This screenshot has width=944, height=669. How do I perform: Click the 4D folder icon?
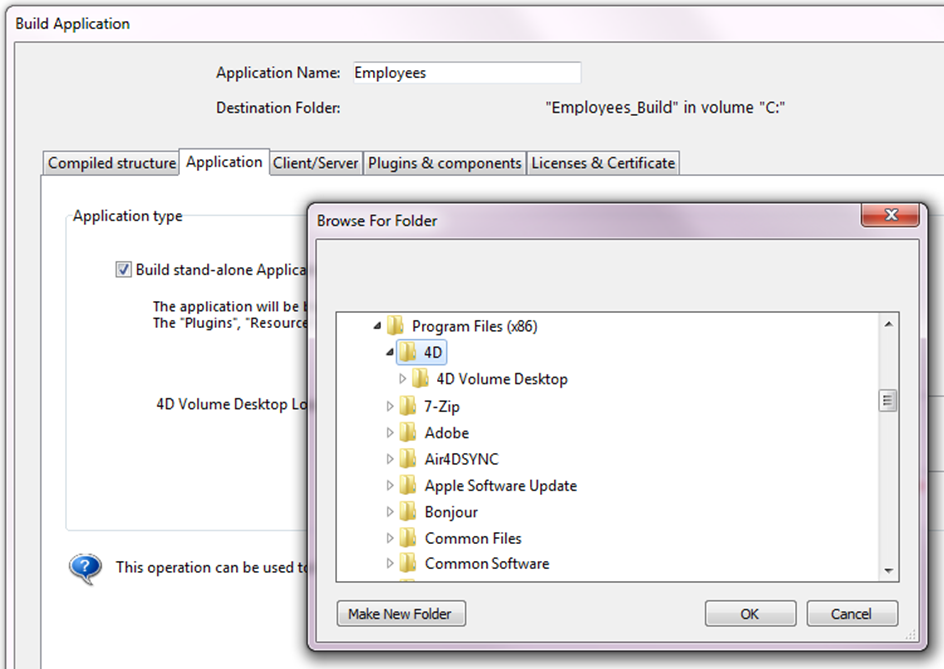point(408,353)
